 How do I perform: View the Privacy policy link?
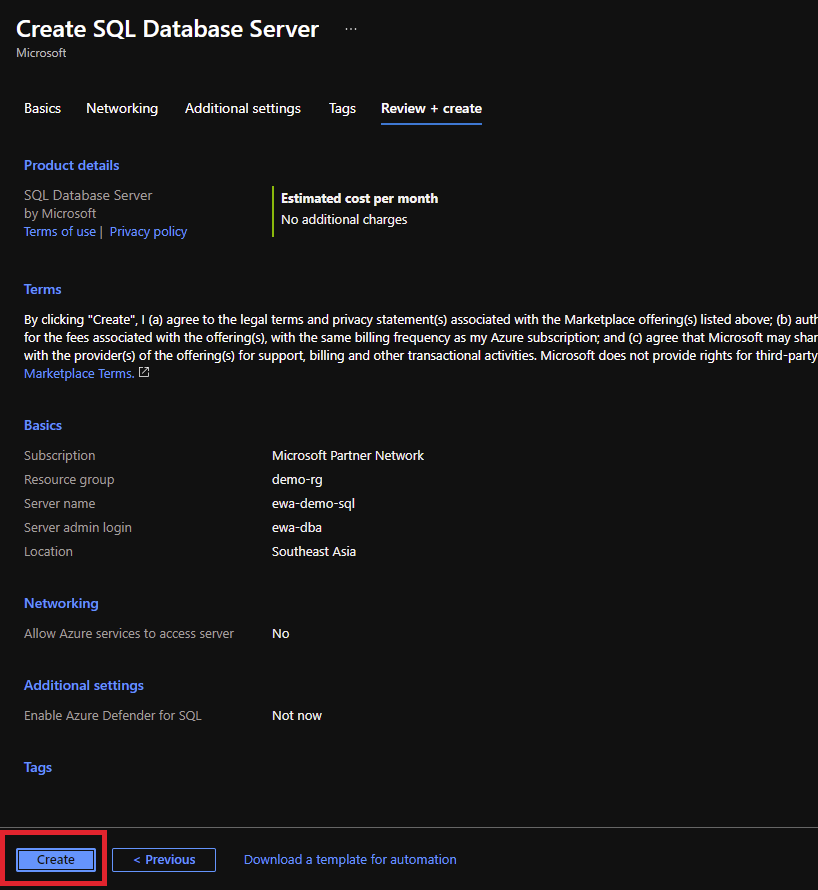[148, 231]
